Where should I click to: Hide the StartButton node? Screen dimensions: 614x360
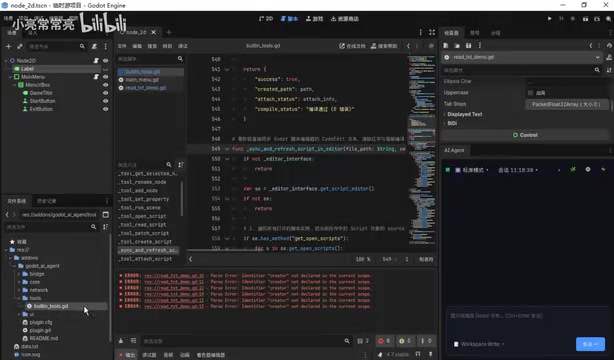[105, 101]
